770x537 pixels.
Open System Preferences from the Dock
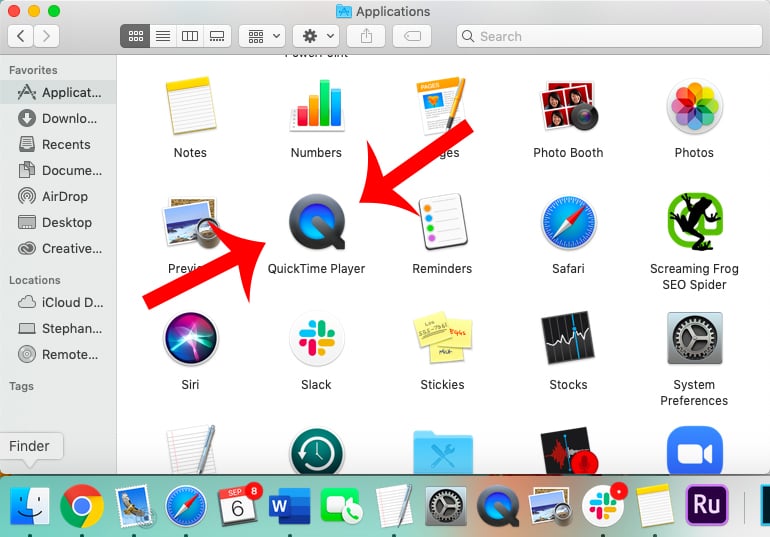click(x=445, y=506)
